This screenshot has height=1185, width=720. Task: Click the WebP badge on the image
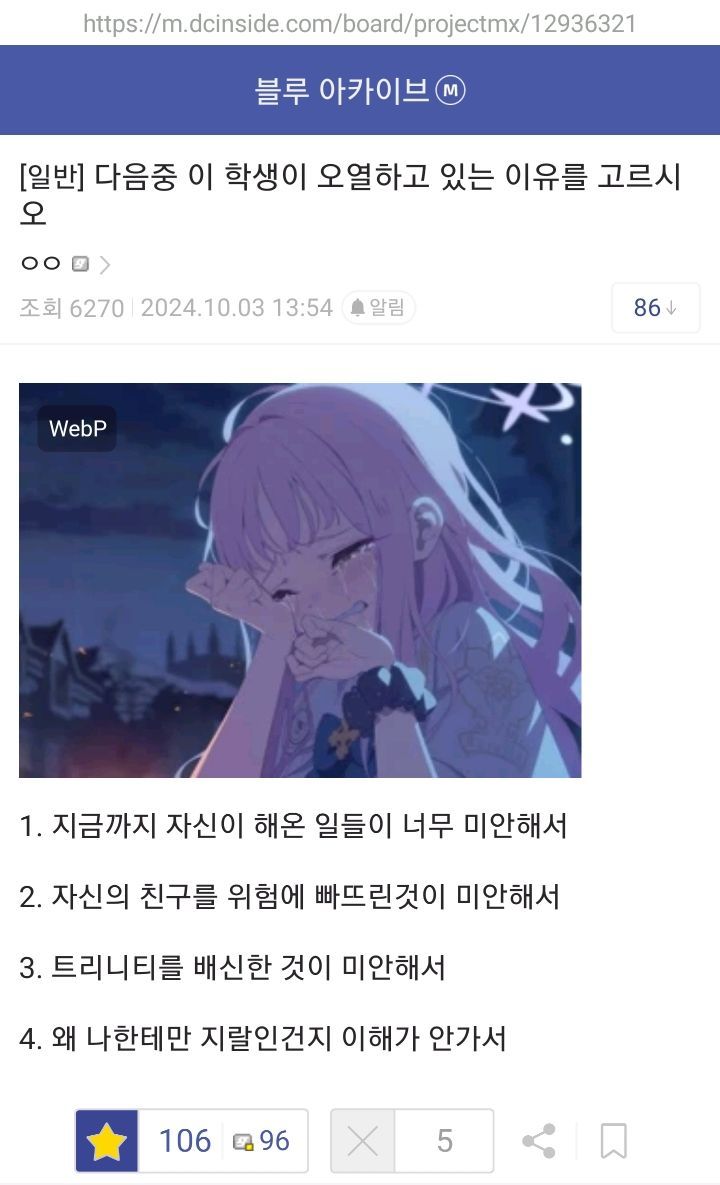pos(77,429)
